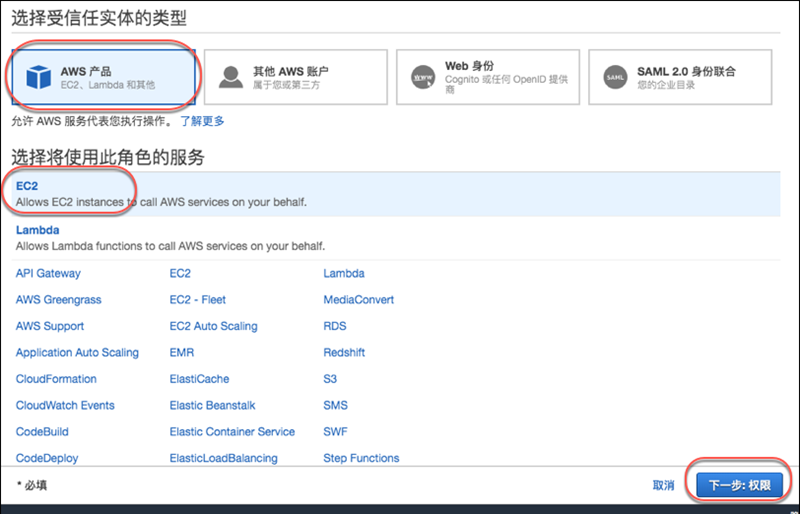
Task: Select API Gateway from service list
Action: click(48, 273)
